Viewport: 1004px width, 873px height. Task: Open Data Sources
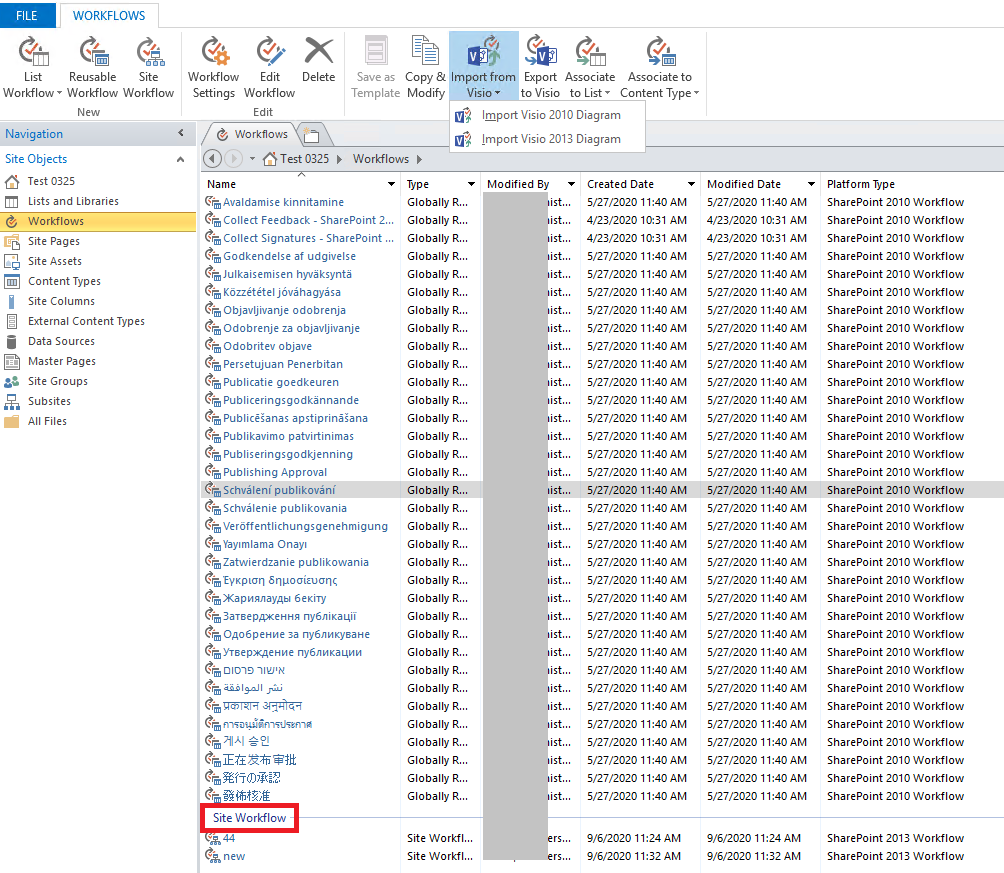click(x=61, y=341)
